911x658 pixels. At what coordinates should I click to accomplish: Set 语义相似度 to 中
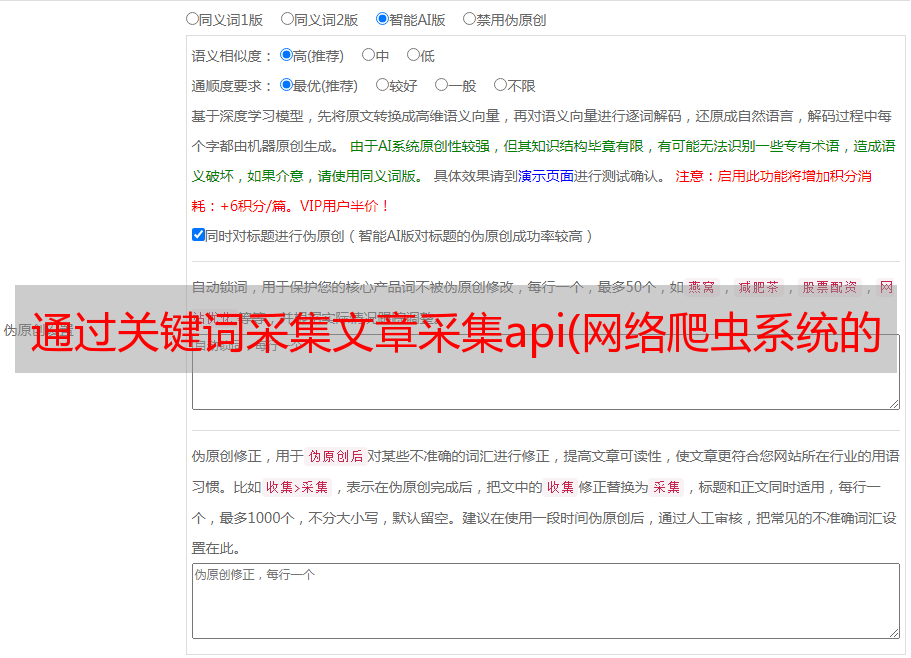coord(368,55)
